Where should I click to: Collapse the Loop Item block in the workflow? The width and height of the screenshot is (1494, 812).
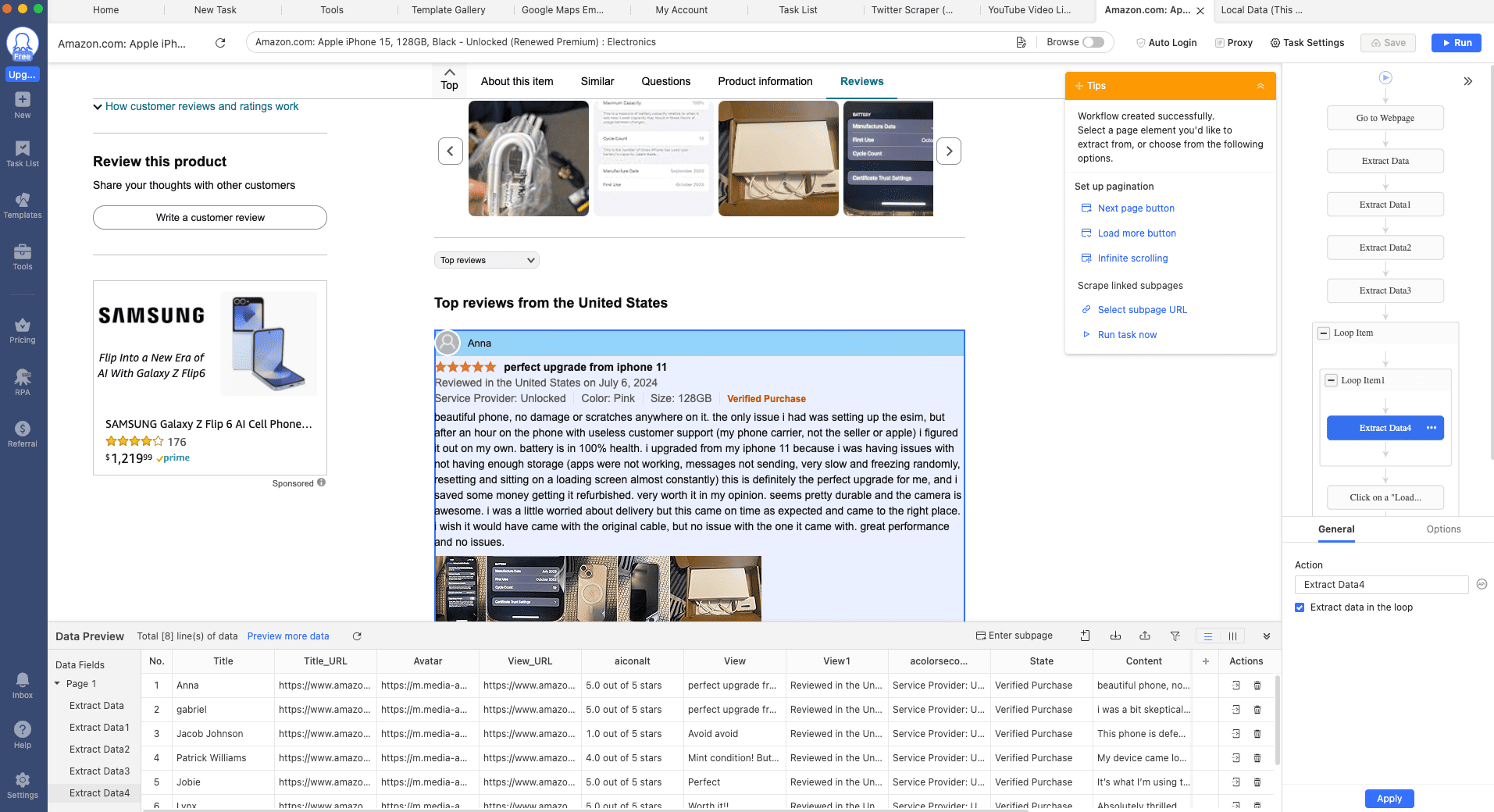1323,333
